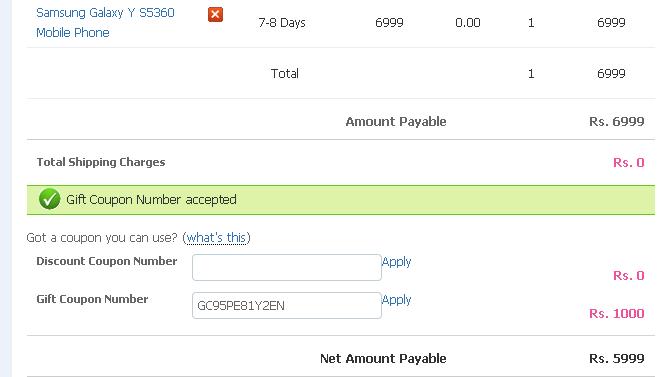This screenshot has height=377, width=668.
Task: Click the Amount Payable Rs. 6999 value
Action: pyautogui.click(x=616, y=121)
